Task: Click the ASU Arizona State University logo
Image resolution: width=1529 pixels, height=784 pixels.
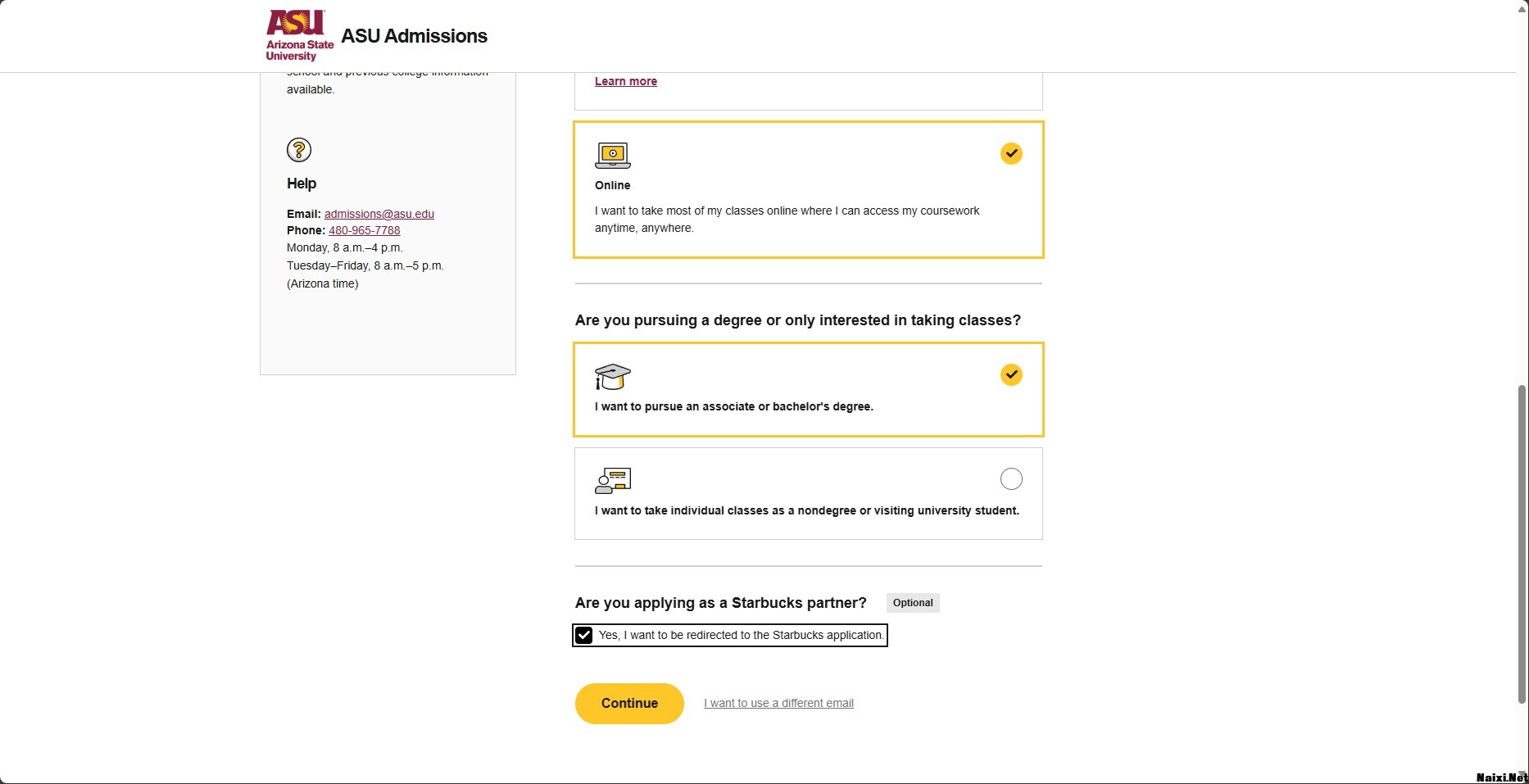Action: (299, 35)
